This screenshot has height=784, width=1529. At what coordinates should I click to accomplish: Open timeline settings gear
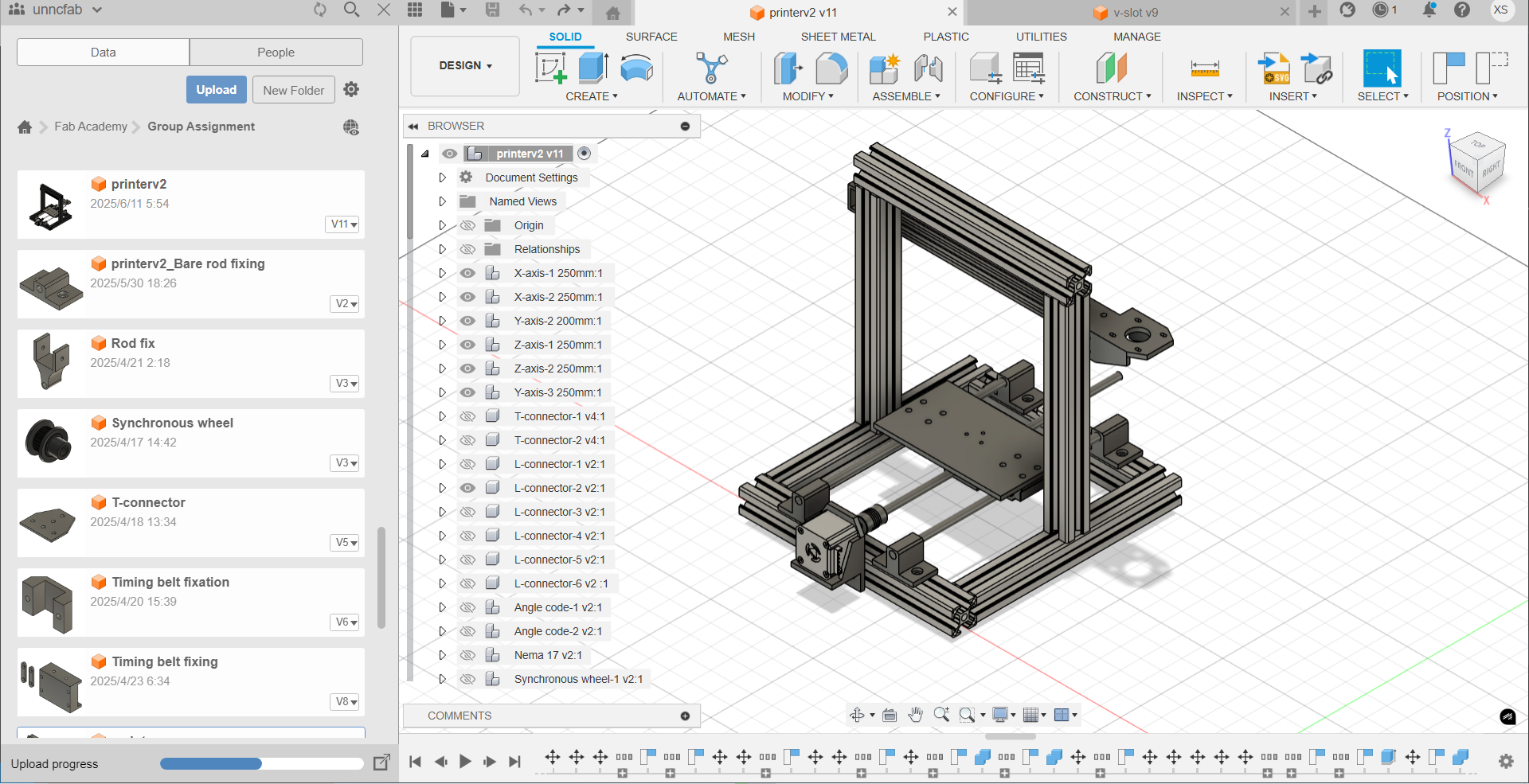(1506, 761)
